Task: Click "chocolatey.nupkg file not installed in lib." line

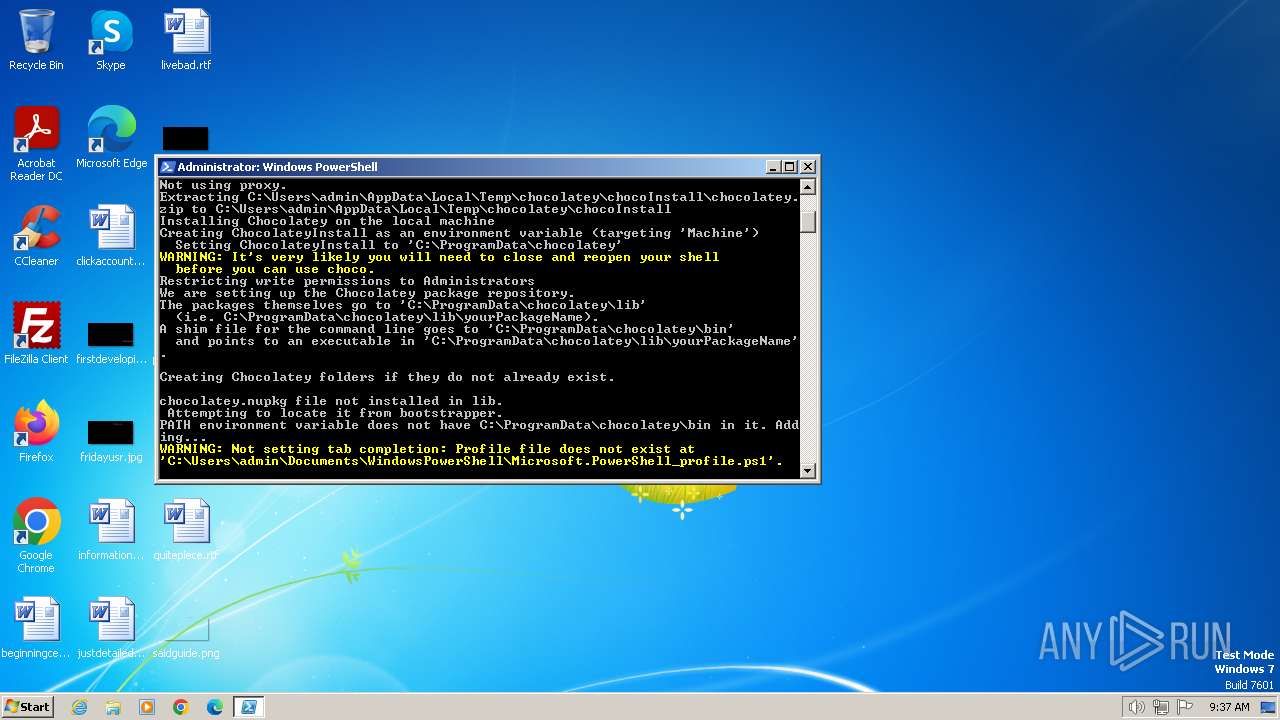Action: [331, 401]
